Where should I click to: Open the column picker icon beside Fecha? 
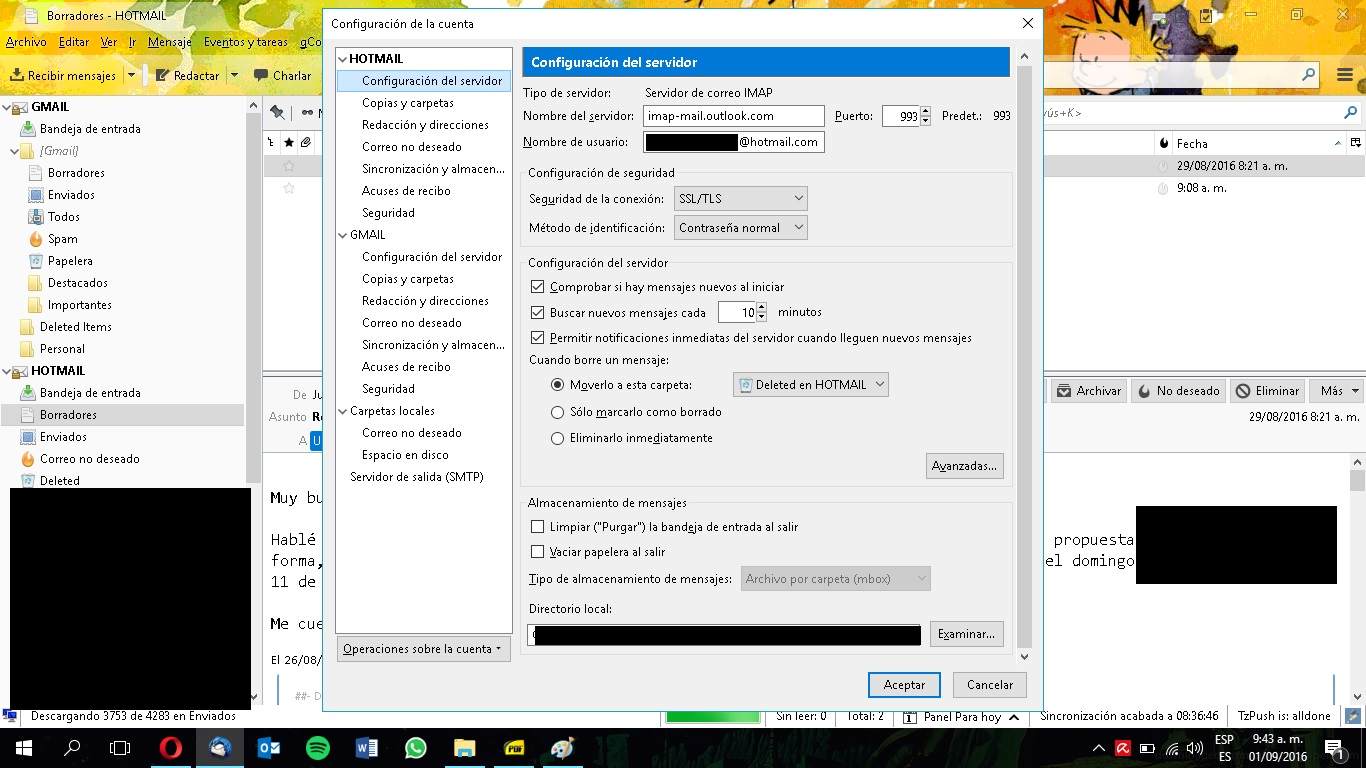coord(1356,143)
